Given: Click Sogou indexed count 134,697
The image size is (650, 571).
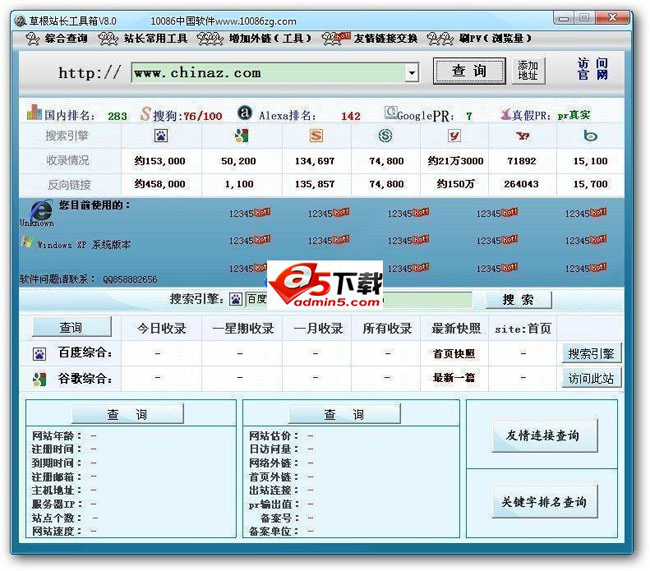Looking at the screenshot, I should (314, 161).
